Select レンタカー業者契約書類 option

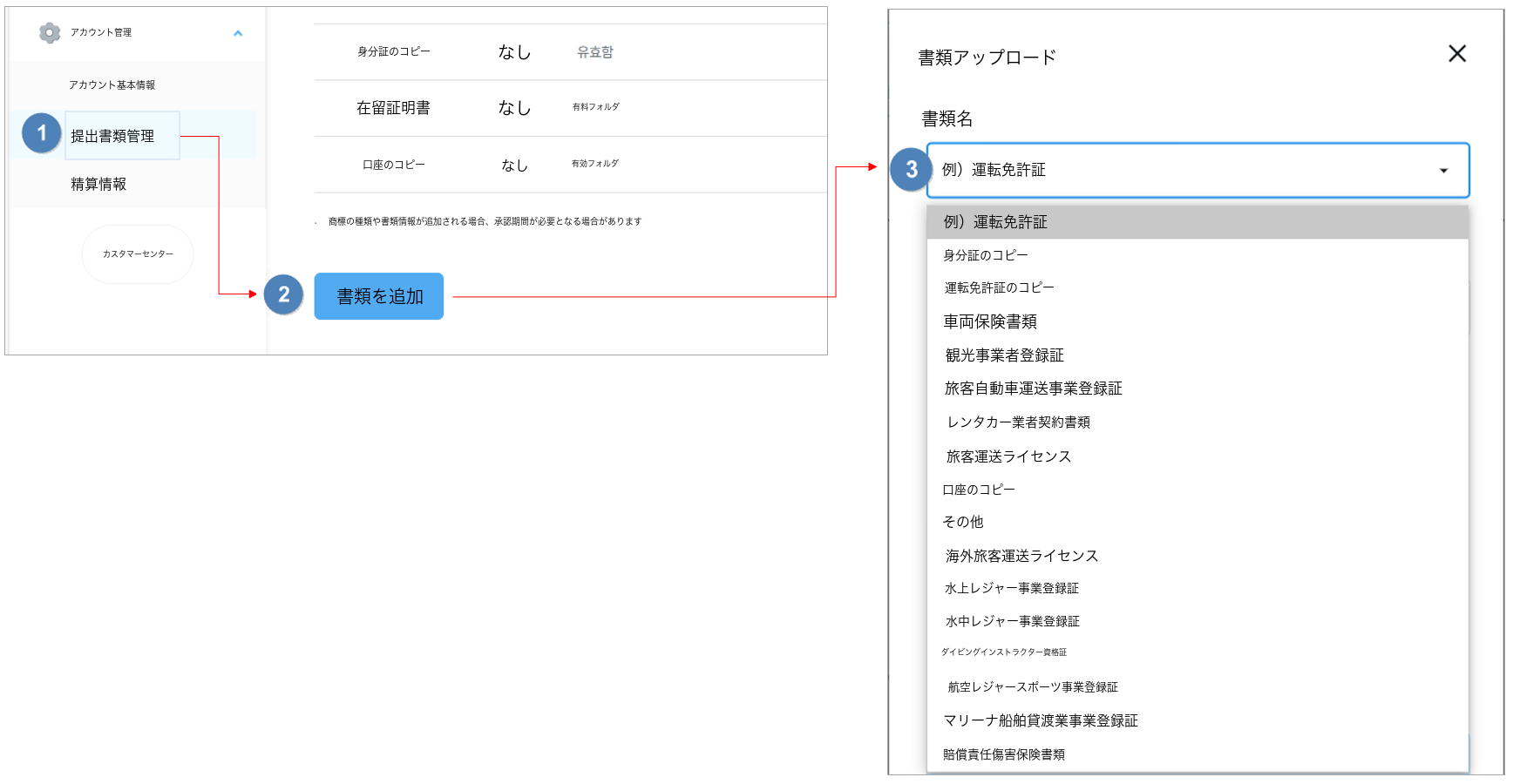pyautogui.click(x=1198, y=422)
